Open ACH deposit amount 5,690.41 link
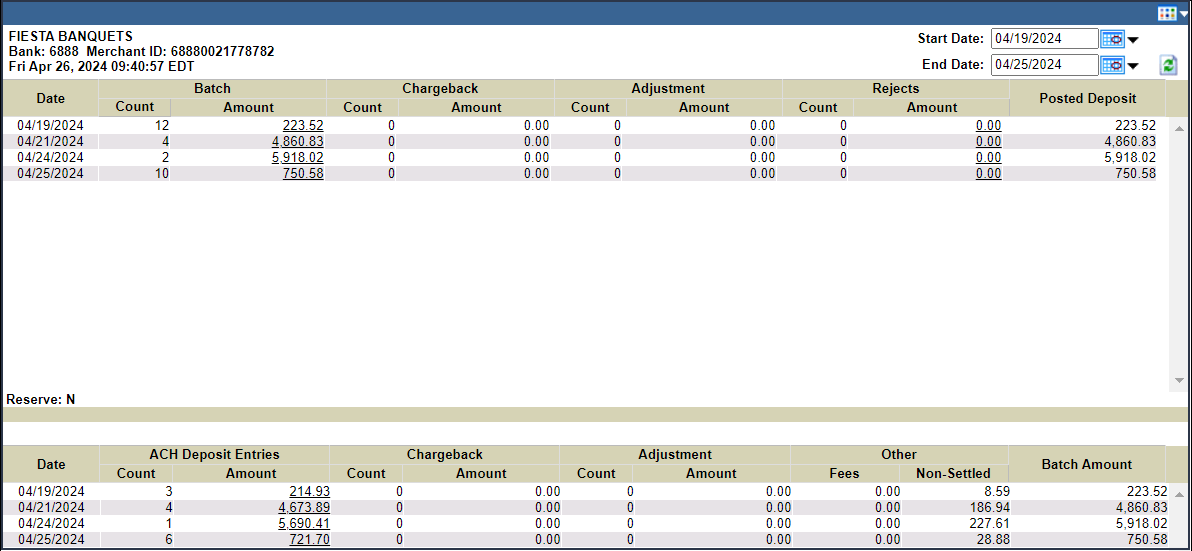Viewport: 1192px width, 551px height. [x=304, y=524]
